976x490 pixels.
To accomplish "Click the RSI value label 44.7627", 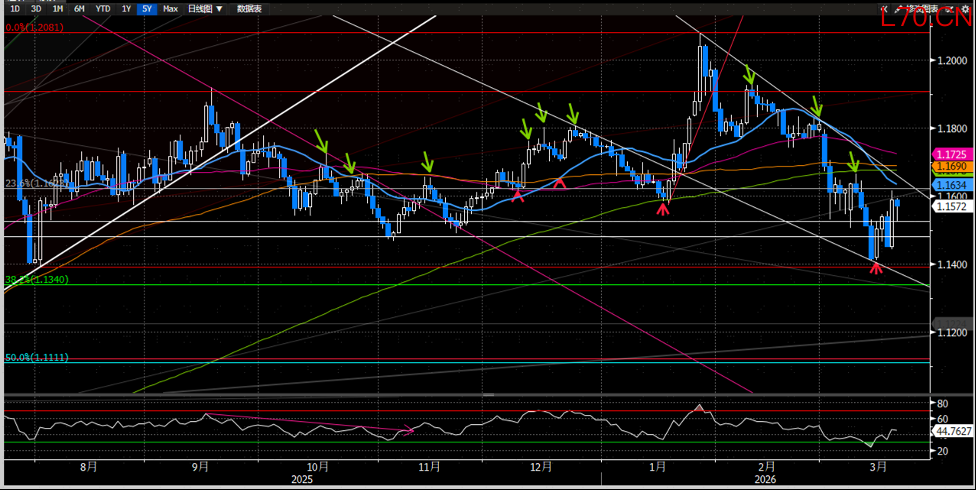I will click(952, 431).
